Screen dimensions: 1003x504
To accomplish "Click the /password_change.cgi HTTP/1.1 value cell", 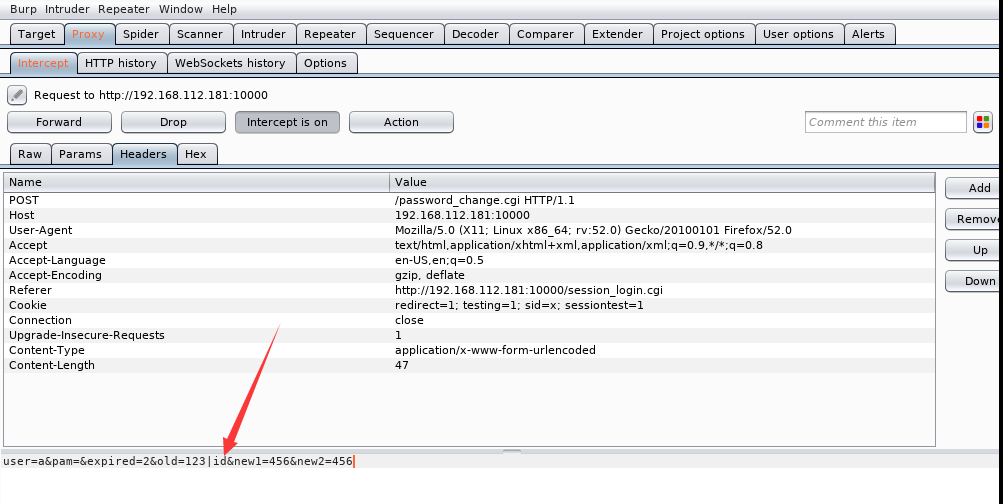I will pyautogui.click(x=662, y=200).
